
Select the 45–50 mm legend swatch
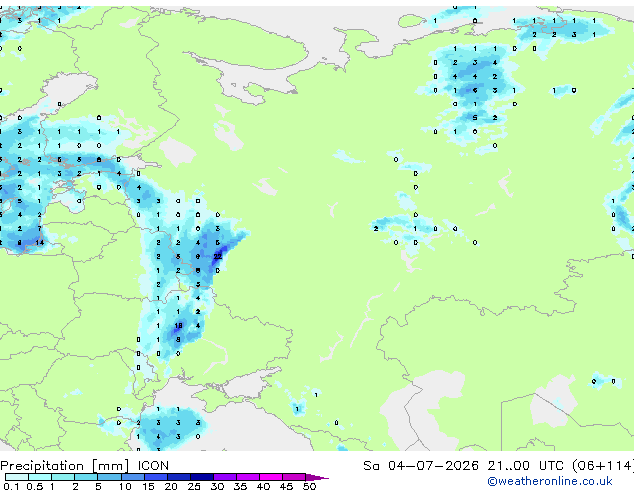[x=294, y=477]
